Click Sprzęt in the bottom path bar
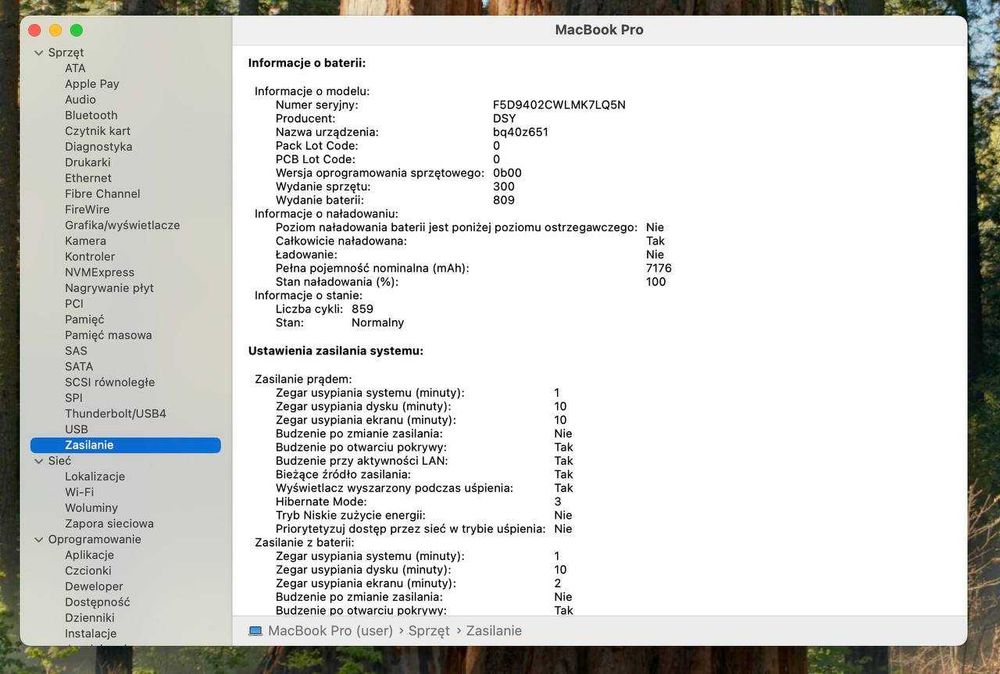 click(429, 631)
